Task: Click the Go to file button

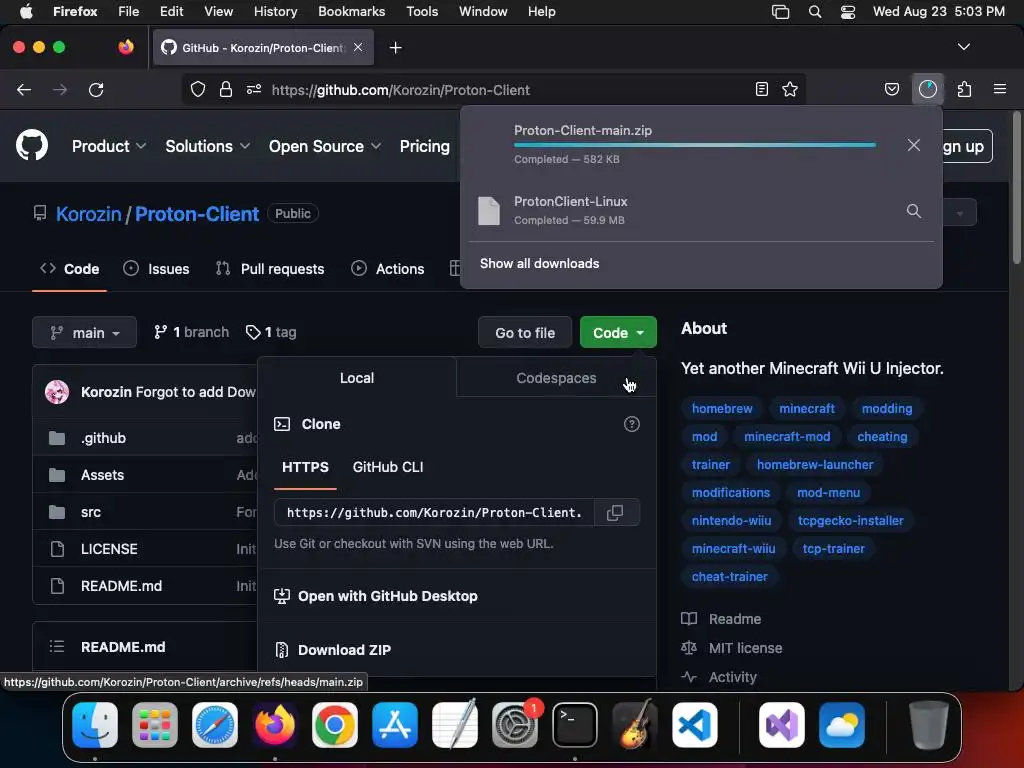Action: coord(525,332)
